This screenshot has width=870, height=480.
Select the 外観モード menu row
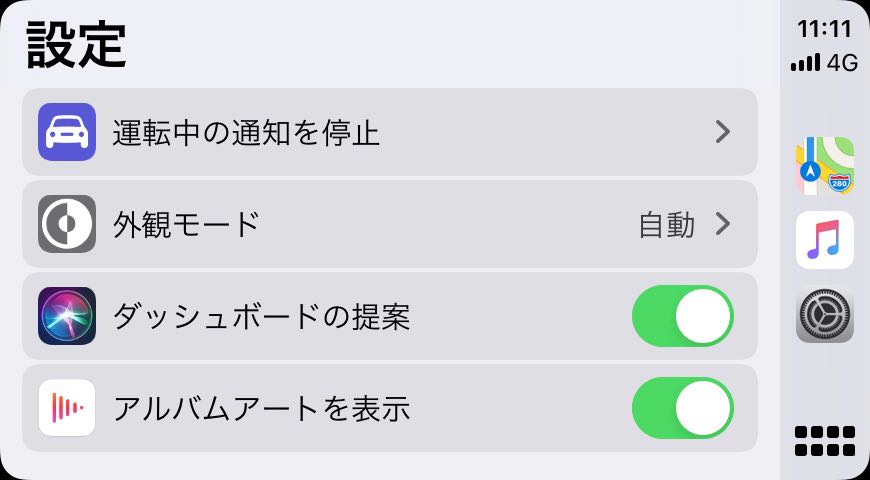click(x=389, y=224)
